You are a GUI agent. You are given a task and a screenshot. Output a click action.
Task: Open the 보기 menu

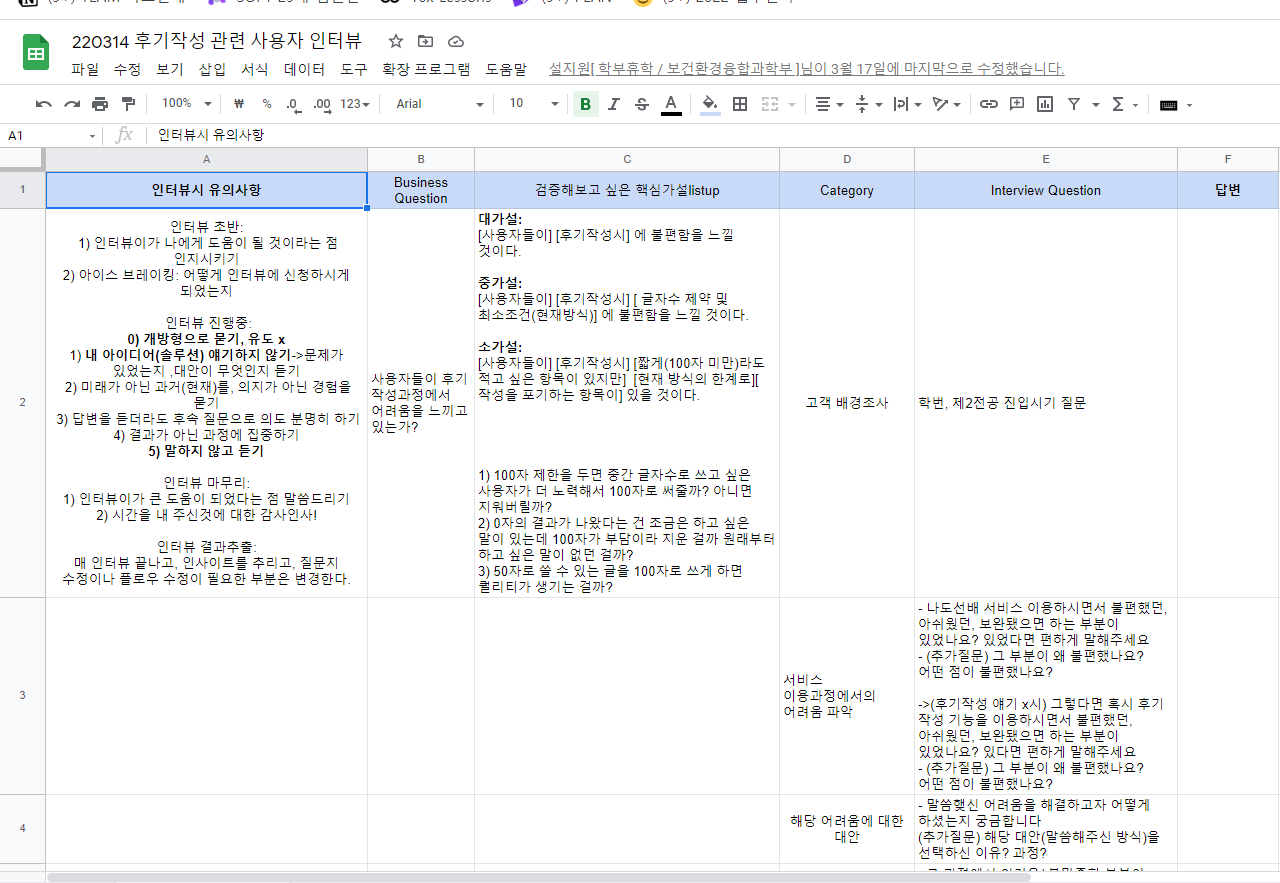click(x=170, y=69)
